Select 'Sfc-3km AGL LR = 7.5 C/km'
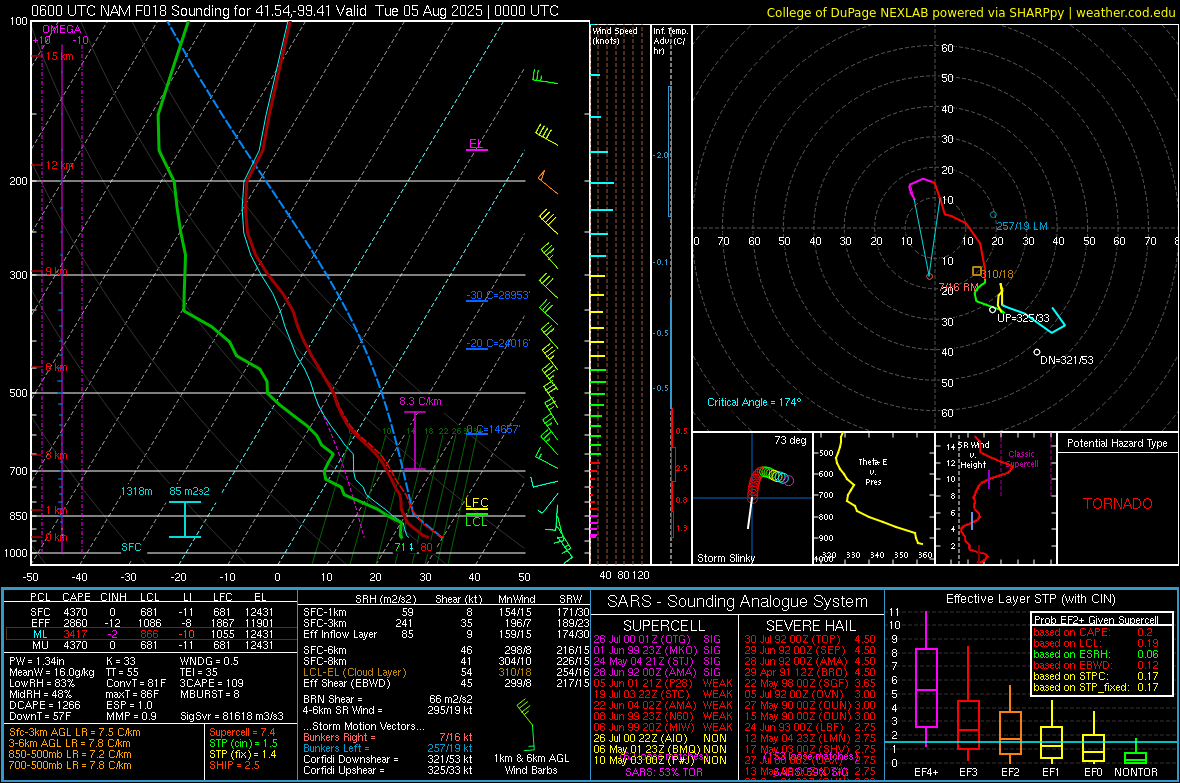The image size is (1180, 783). pyautogui.click(x=75, y=732)
